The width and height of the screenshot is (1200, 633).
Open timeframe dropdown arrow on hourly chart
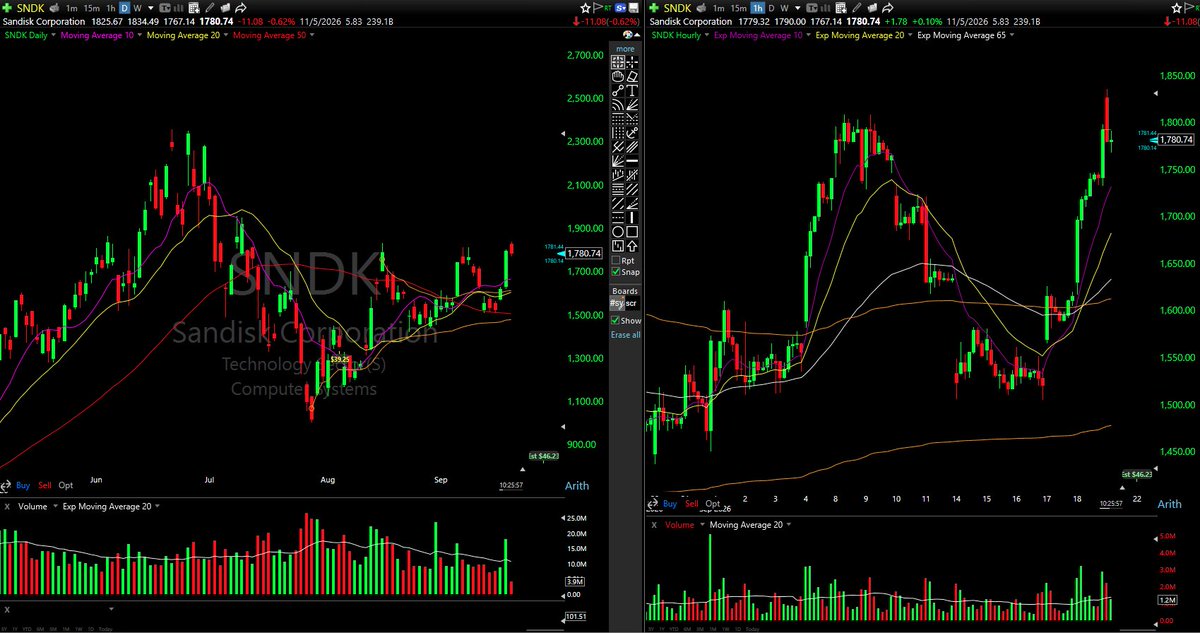tap(797, 8)
